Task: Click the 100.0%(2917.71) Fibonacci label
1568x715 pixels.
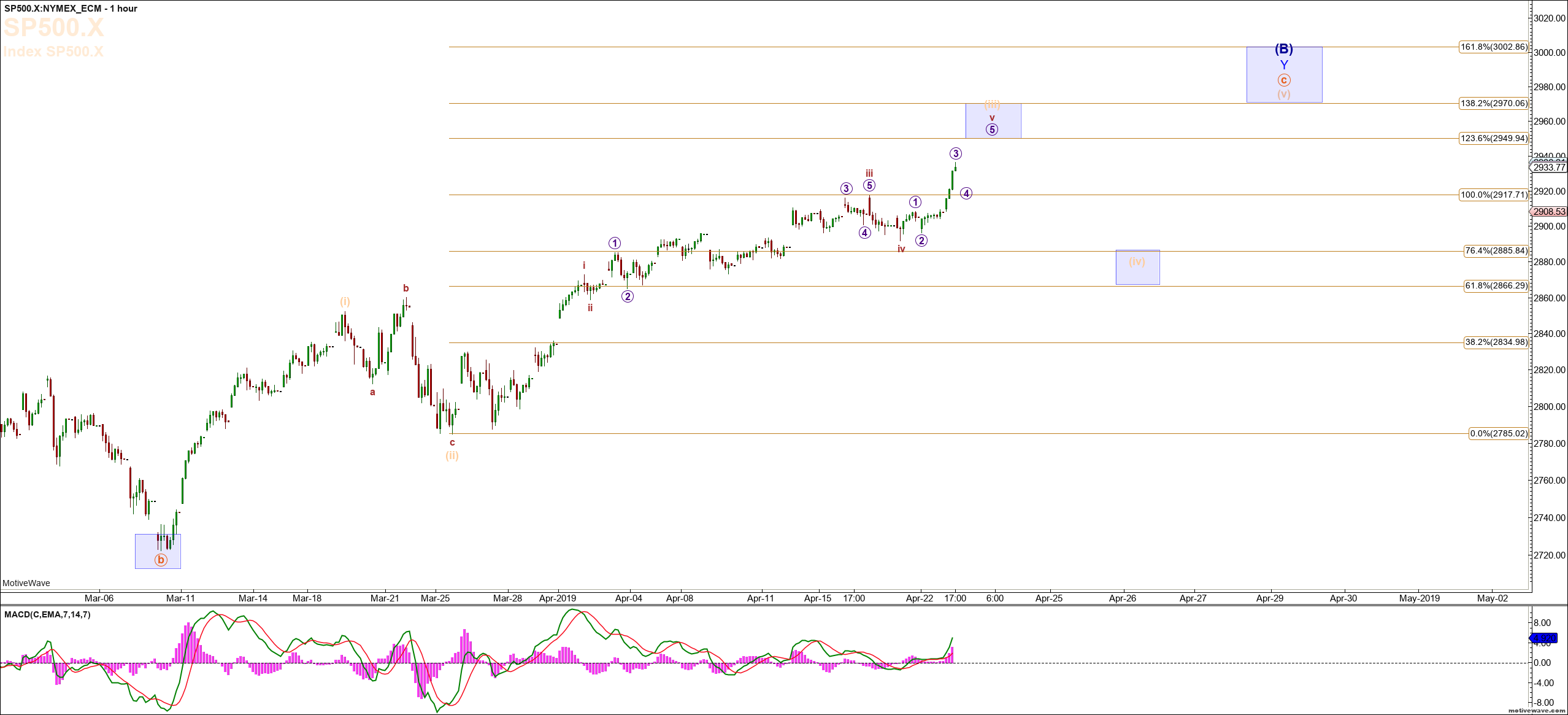Action: click(1494, 195)
